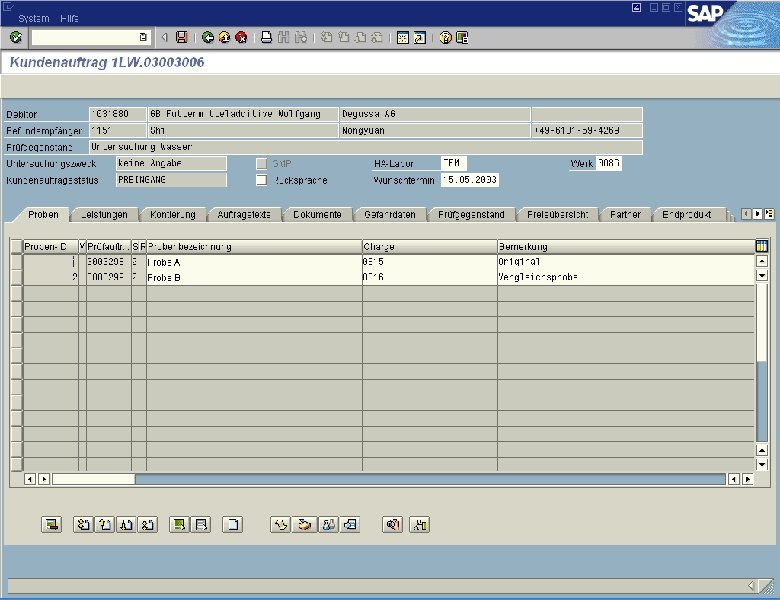
Task: Open the command field history dropdown
Action: point(143,37)
